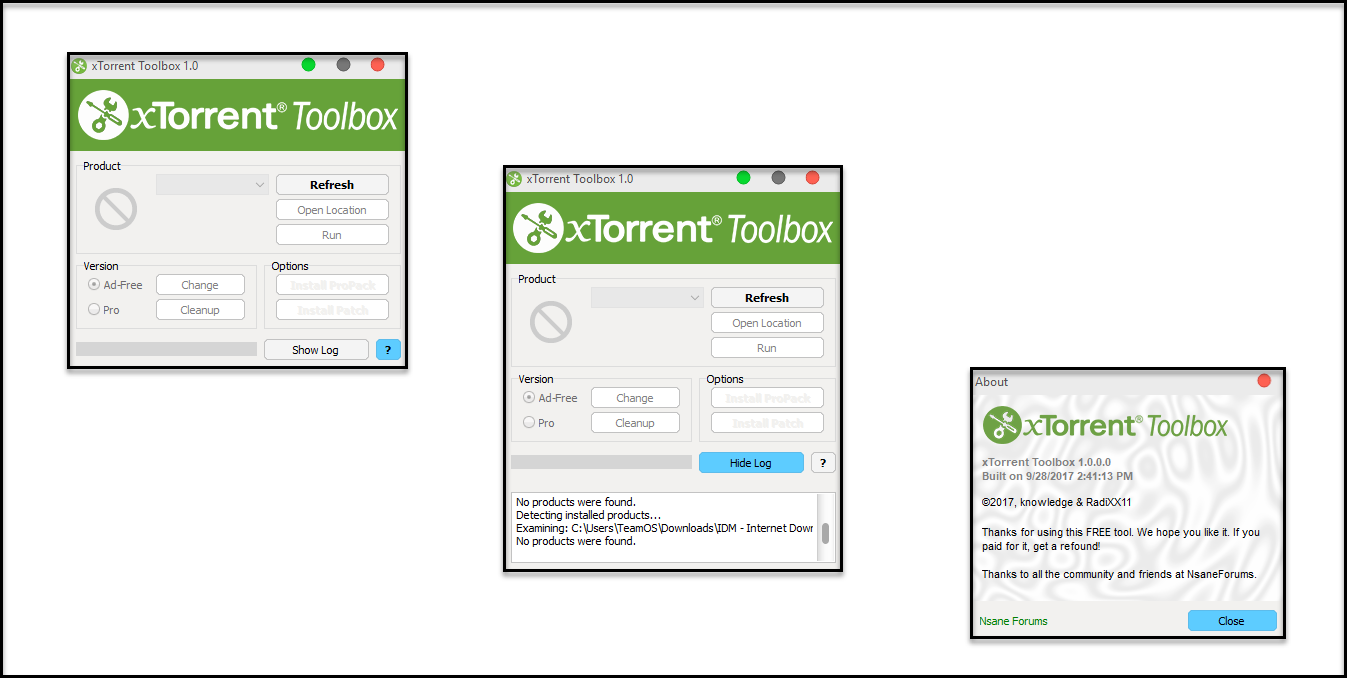Click title bar wrench icon of log-view Toolbox window
This screenshot has height=678, width=1347.
(514, 179)
